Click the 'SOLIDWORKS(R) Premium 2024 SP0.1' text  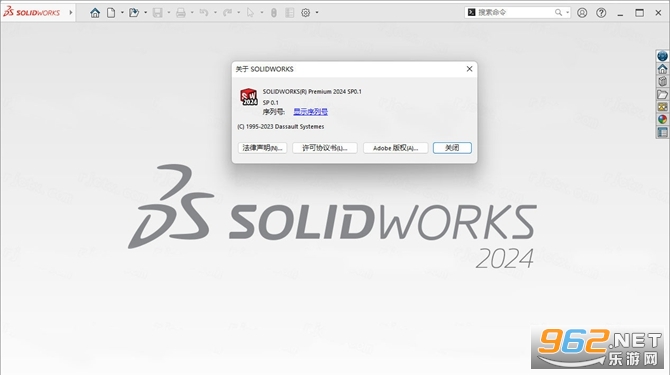(x=312, y=91)
